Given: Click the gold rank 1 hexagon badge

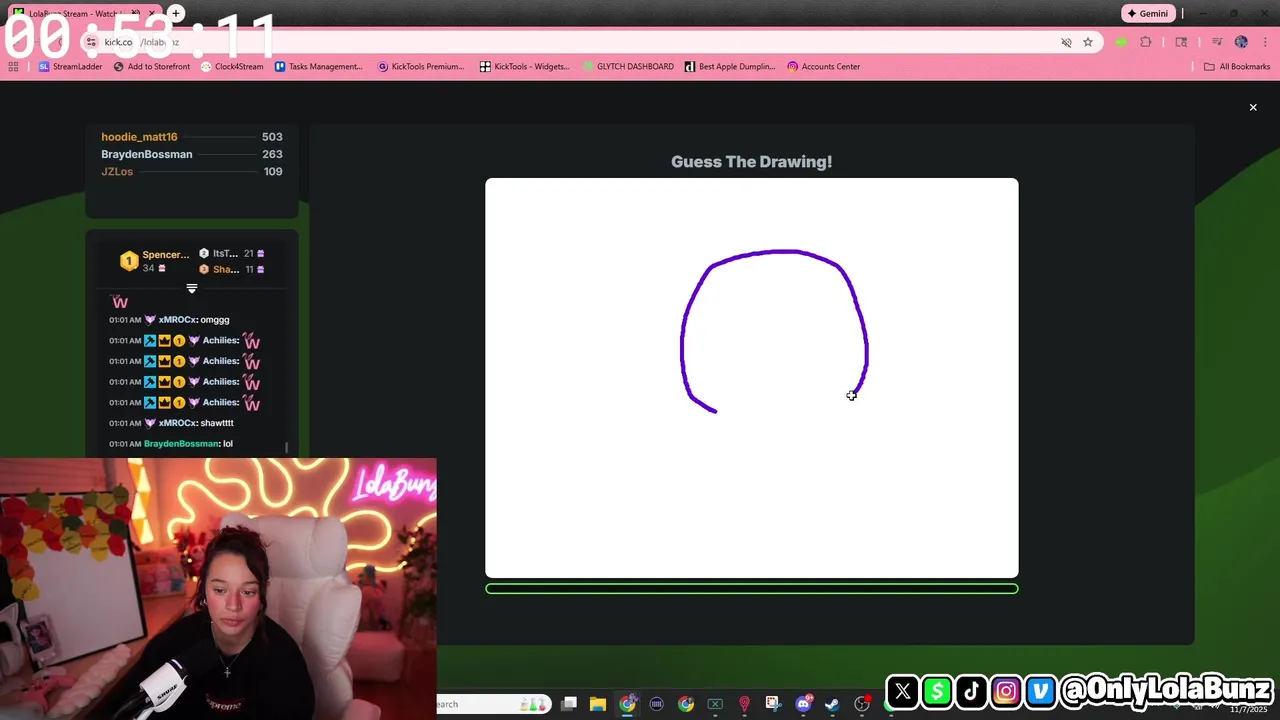Looking at the screenshot, I should tap(128, 261).
